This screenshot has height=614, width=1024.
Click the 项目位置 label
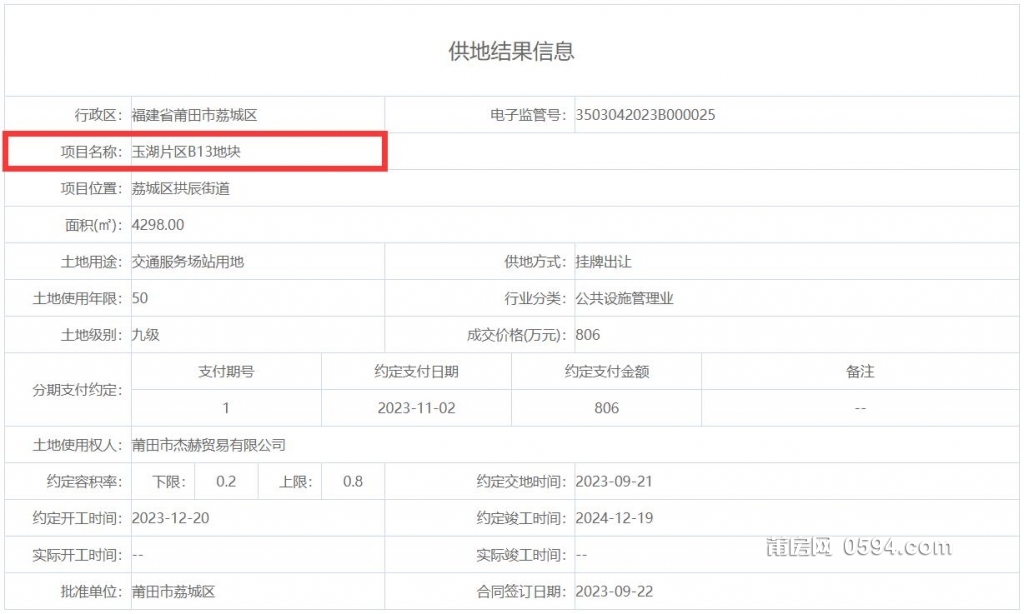(91, 189)
